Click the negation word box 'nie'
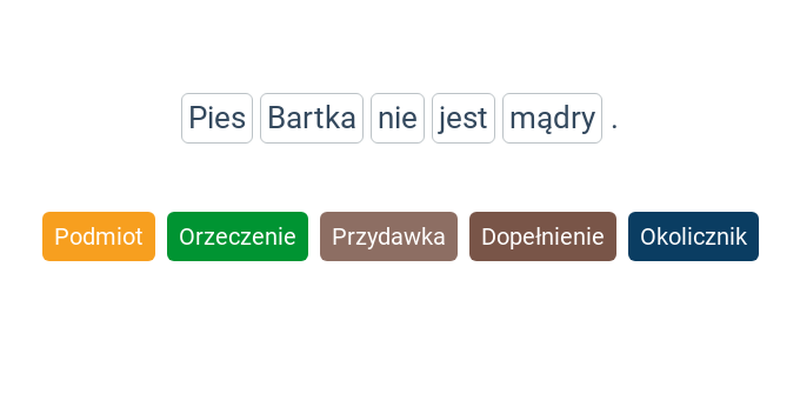The width and height of the screenshot is (800, 400). click(x=397, y=118)
